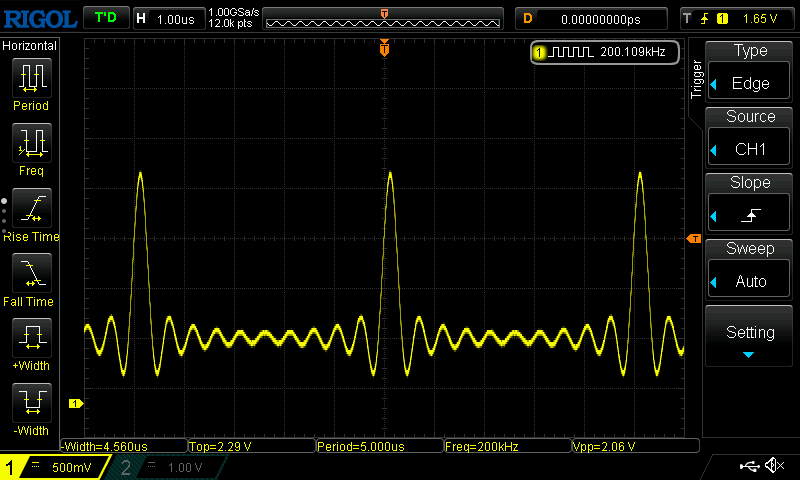Select the Rise Time measurement icon

(x=32, y=208)
